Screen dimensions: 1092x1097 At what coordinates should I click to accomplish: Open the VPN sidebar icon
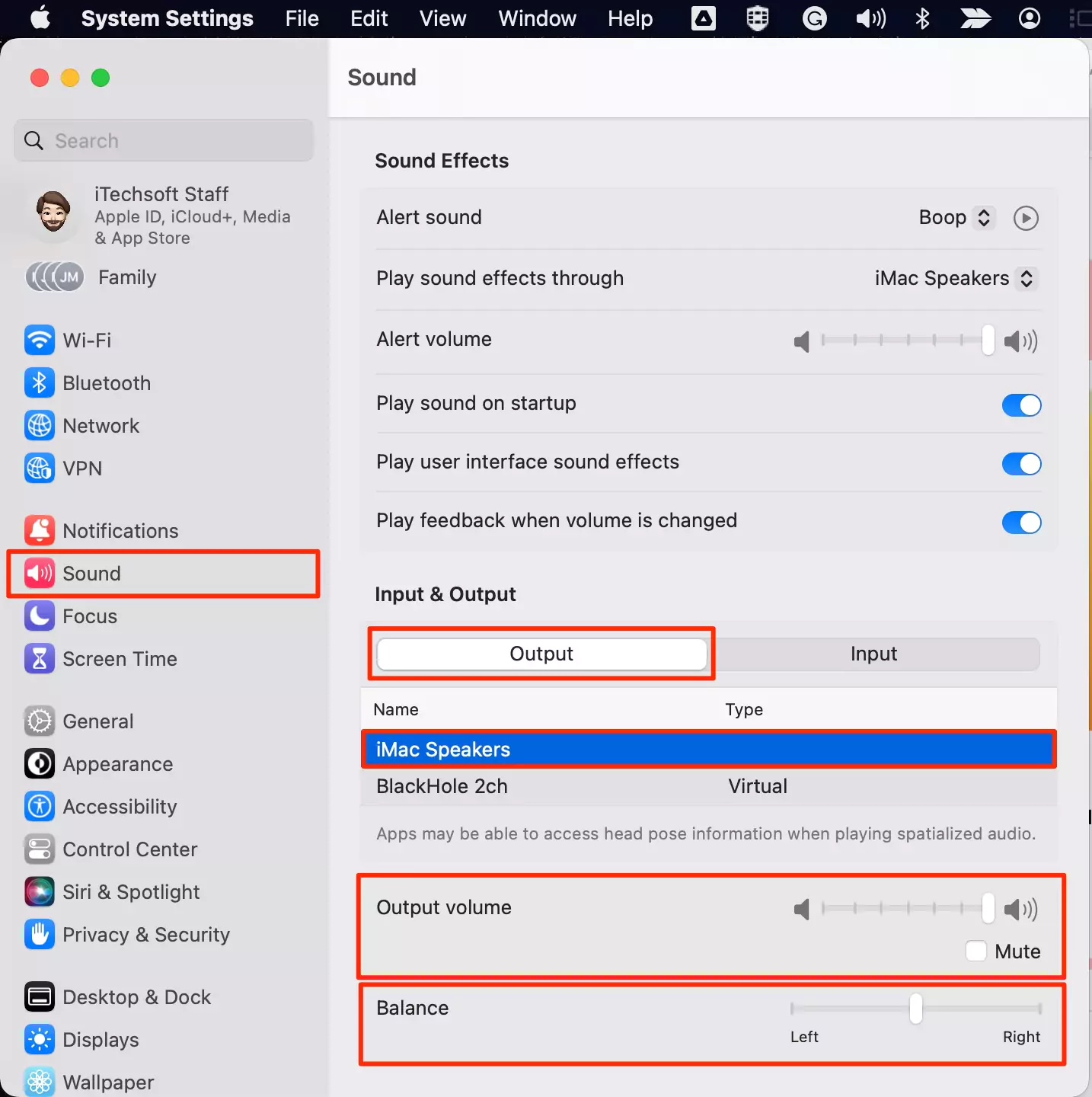(x=40, y=468)
